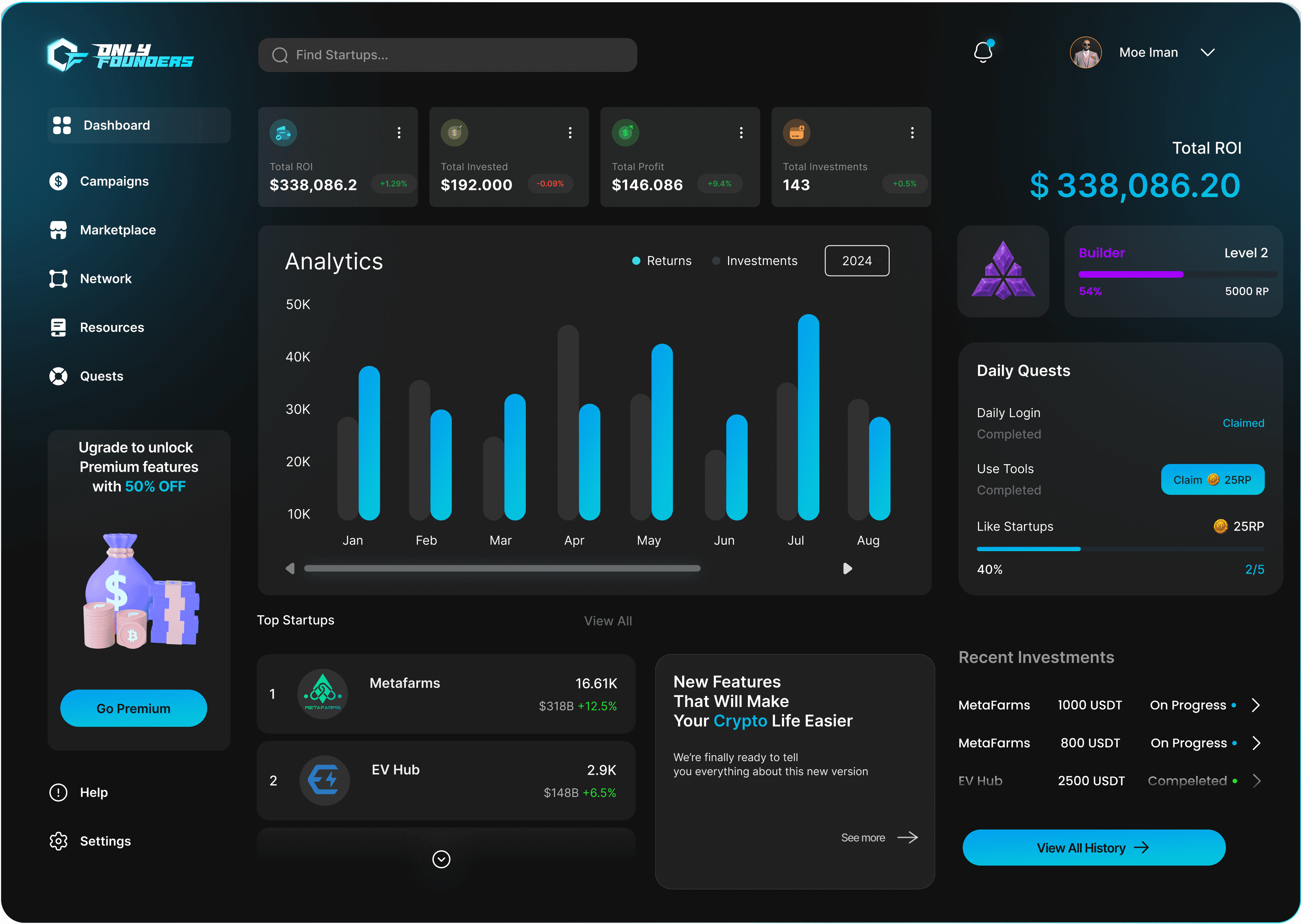Click the Apr investments bar
1301x924 pixels.
pos(568,423)
